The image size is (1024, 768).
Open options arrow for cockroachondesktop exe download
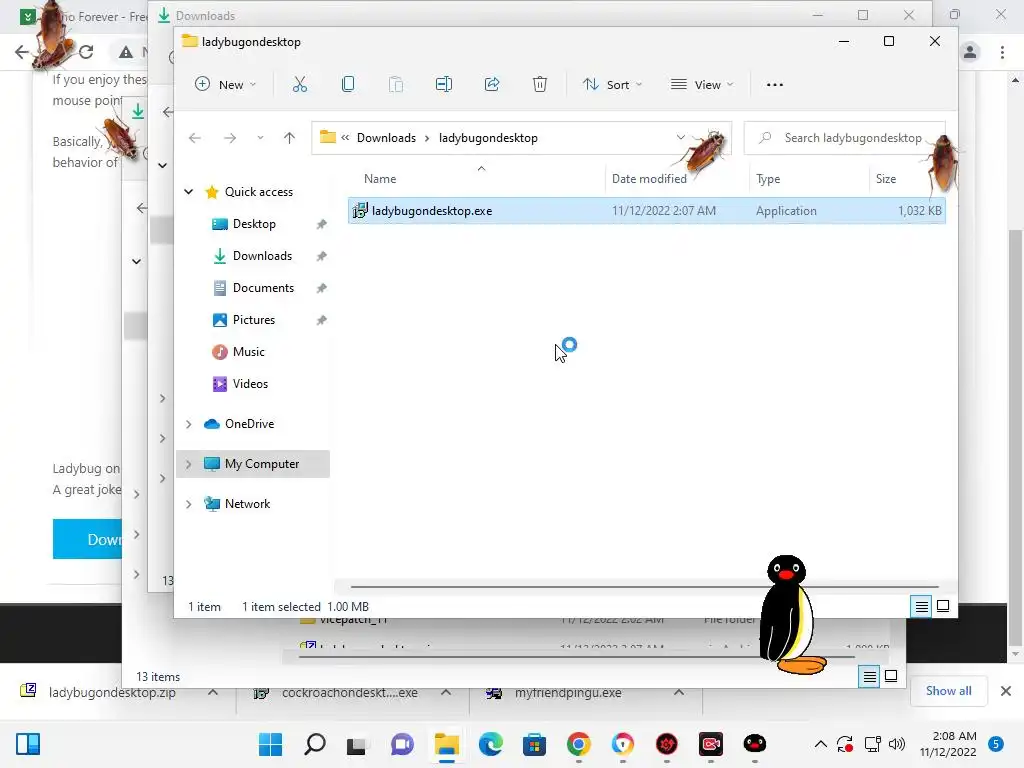pyautogui.click(x=446, y=692)
